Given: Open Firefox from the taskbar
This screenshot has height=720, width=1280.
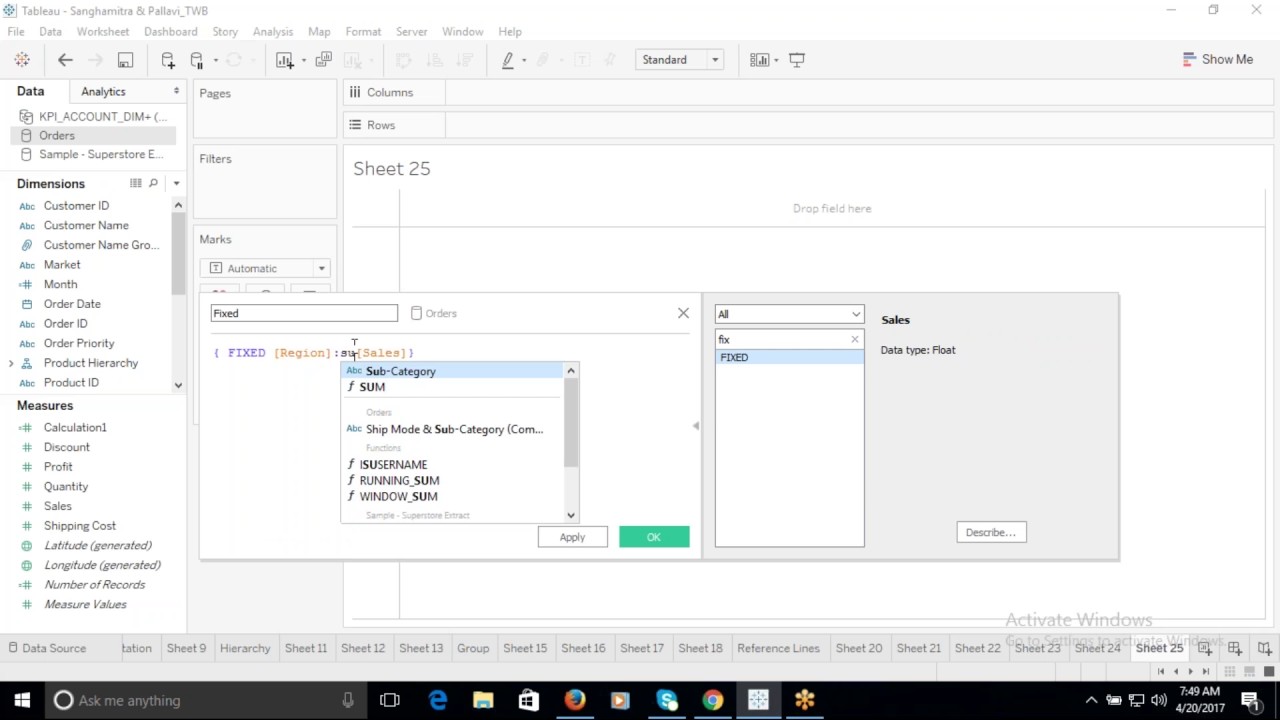Looking at the screenshot, I should tap(574, 700).
